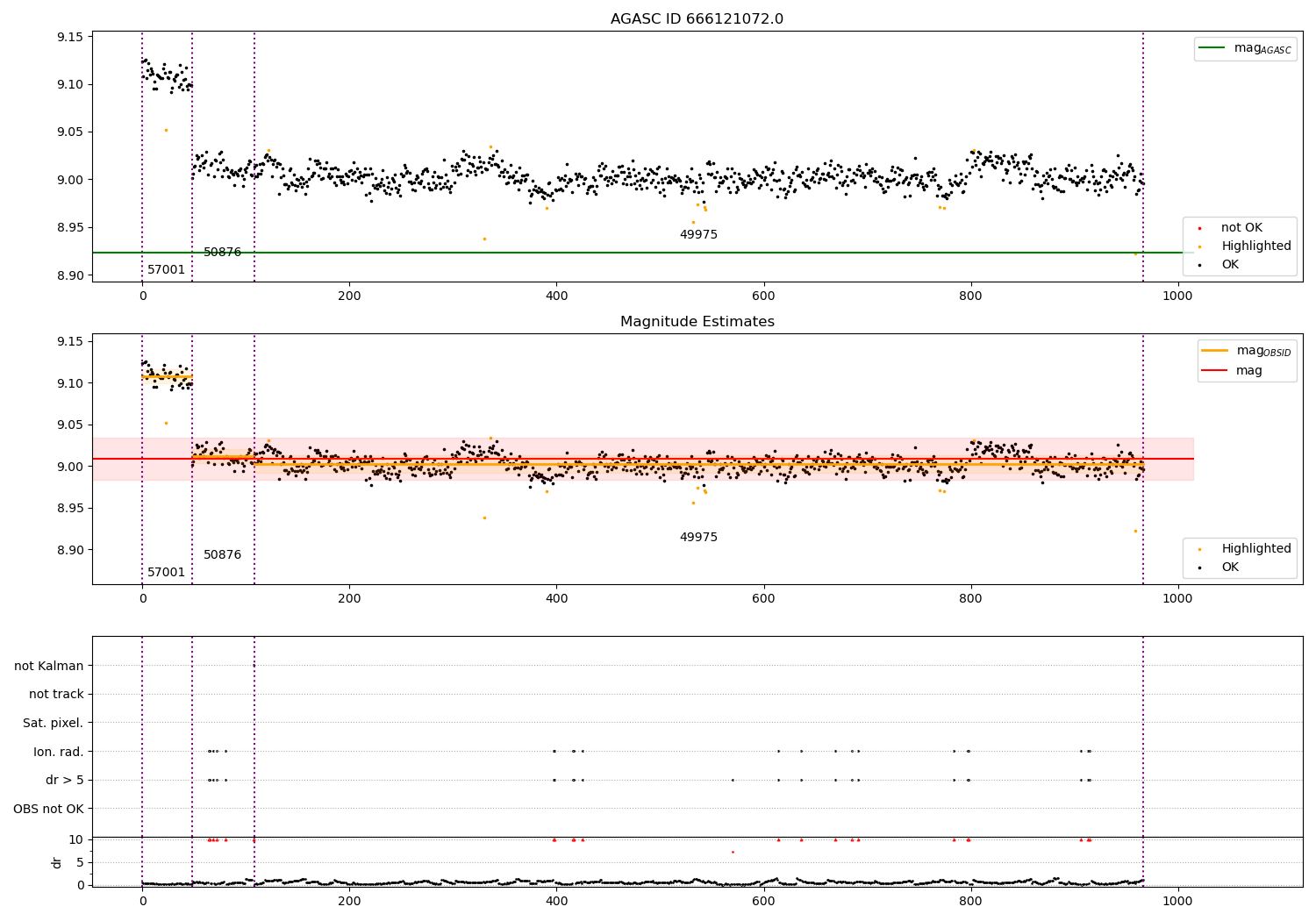Screen dimensions: 1316x921
Task: Click the 8.95 y-axis tick in middle plot
Action: (x=69, y=508)
